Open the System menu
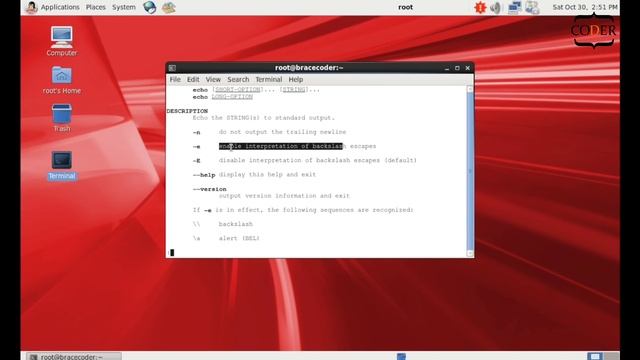Image resolution: width=640 pixels, height=360 pixels. [124, 7]
